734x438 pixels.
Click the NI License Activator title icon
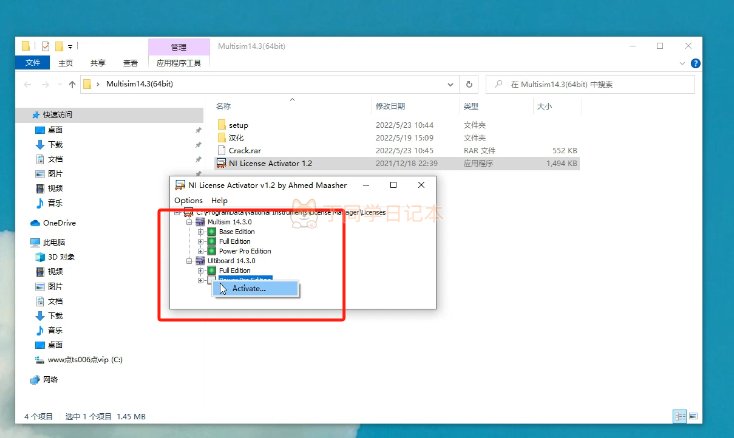(x=180, y=185)
